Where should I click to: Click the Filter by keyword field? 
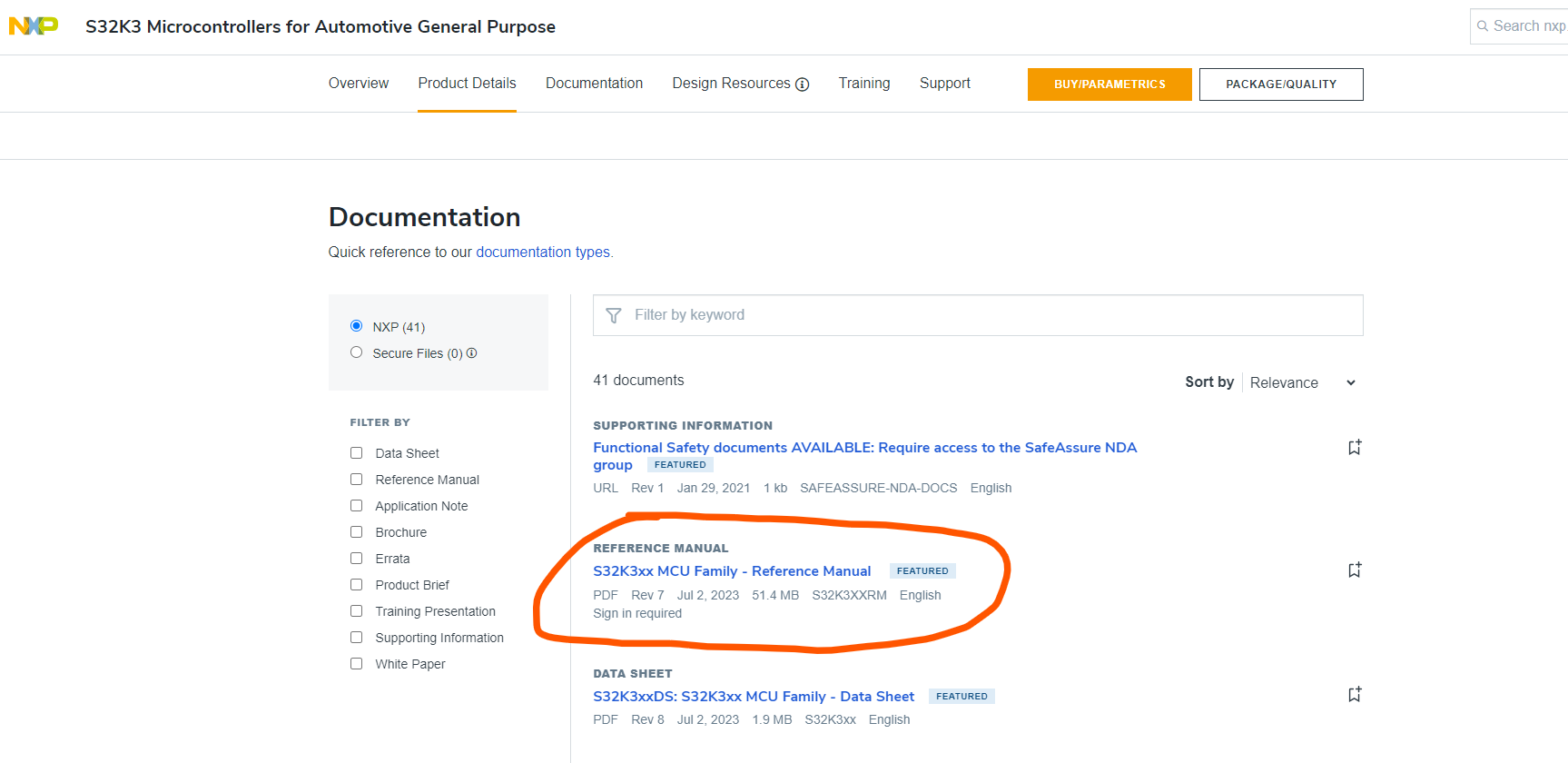coord(990,315)
